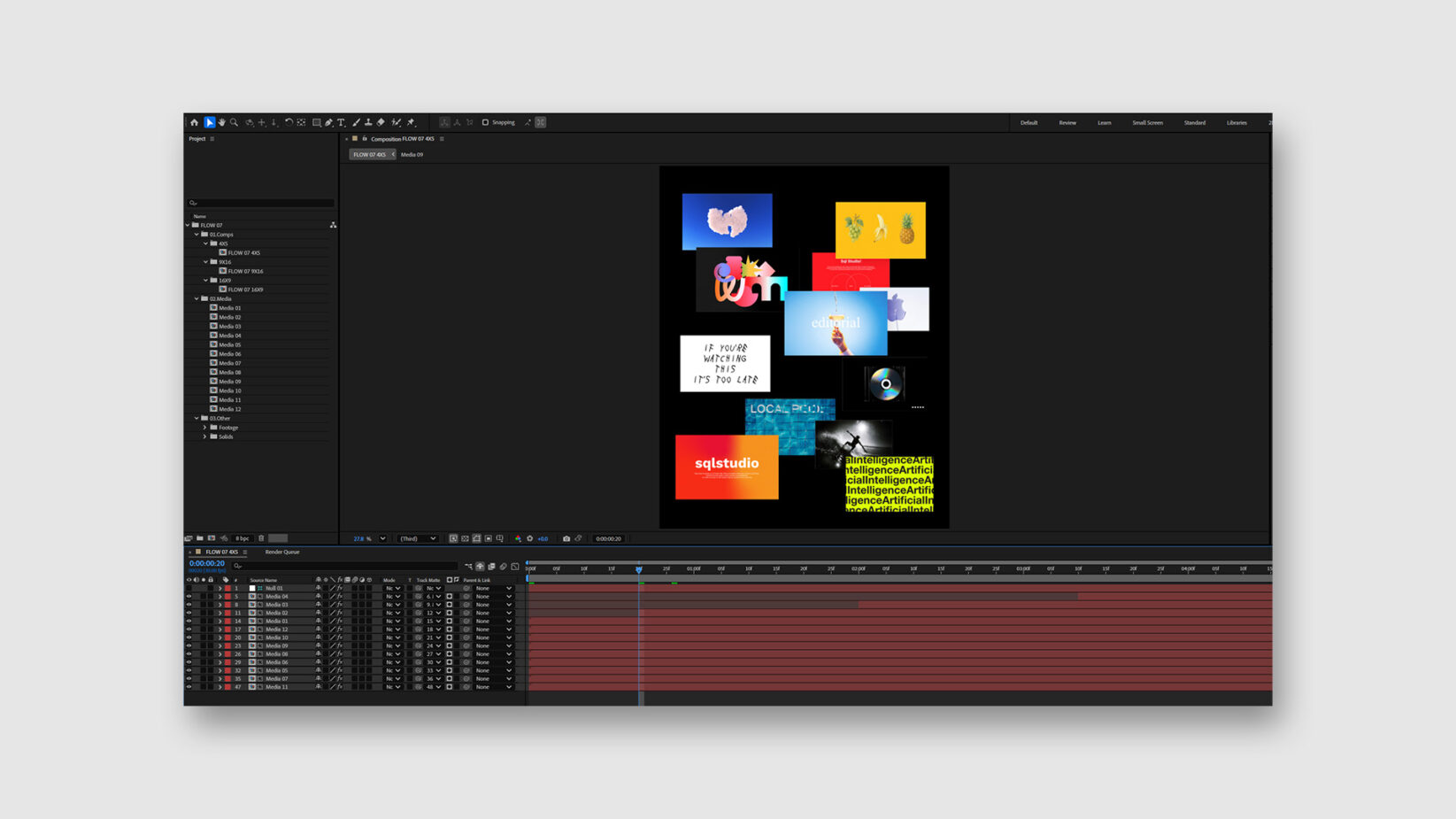Image resolution: width=1456 pixels, height=819 pixels.
Task: Click the show channel RGB icon in viewer
Action: coord(518,538)
